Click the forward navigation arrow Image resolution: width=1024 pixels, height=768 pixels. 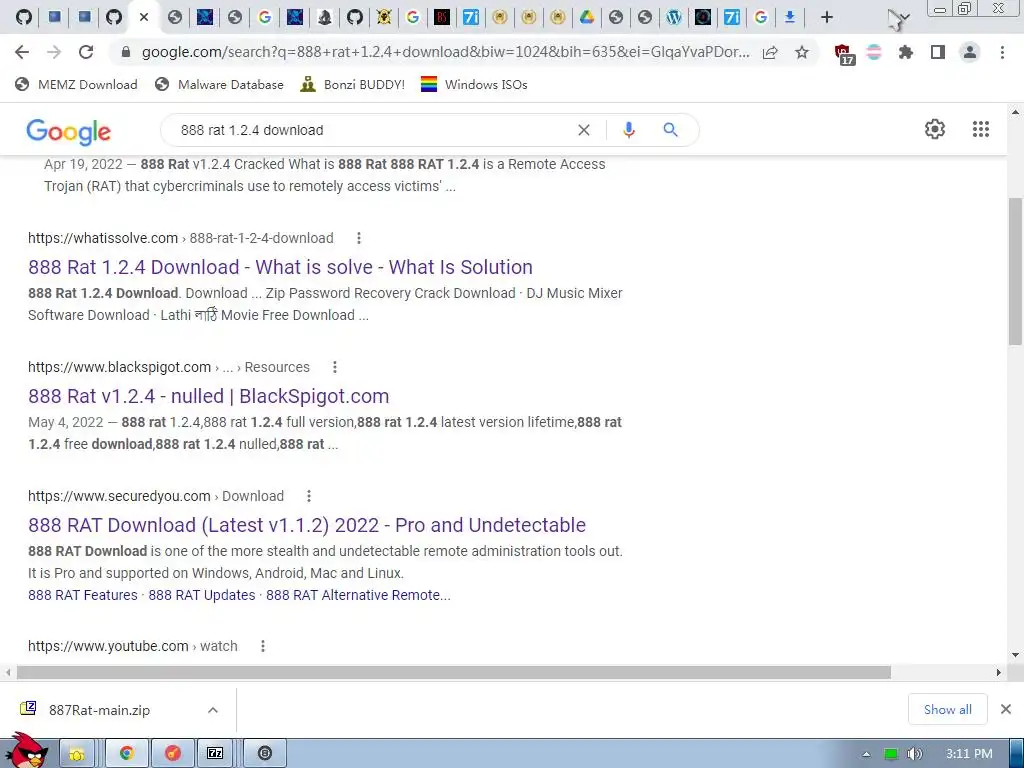[54, 52]
